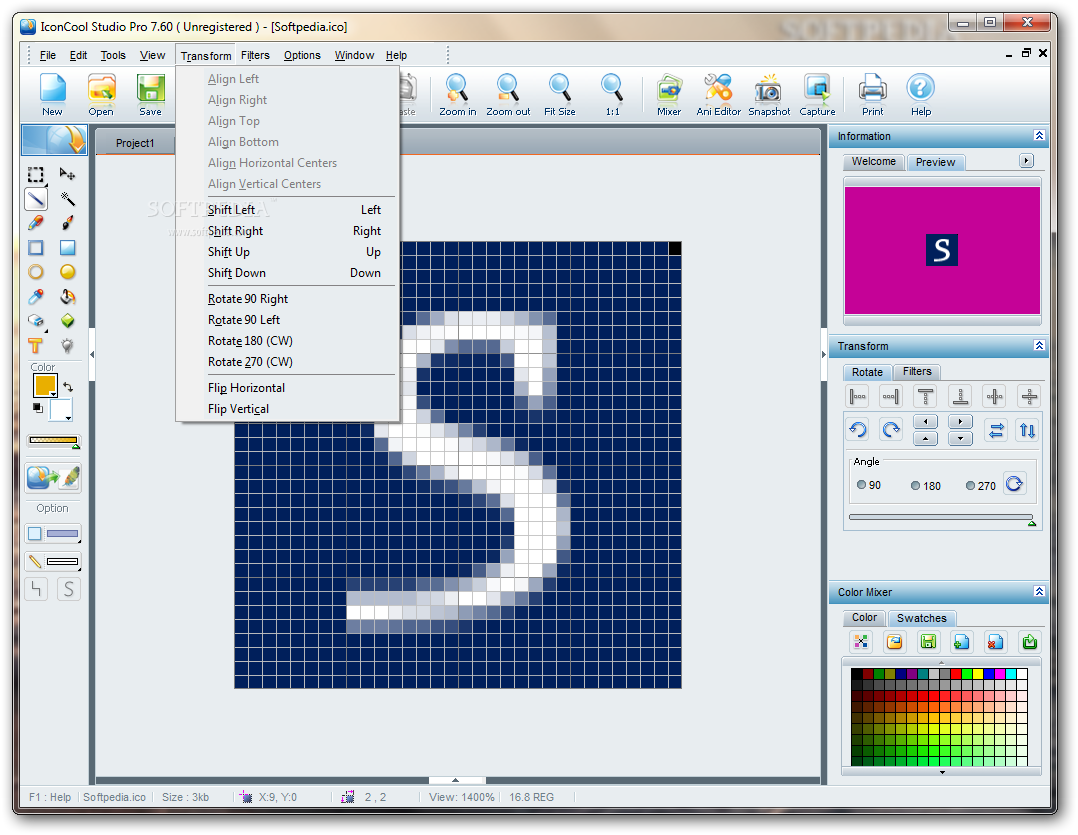Click the foreground orange color swatch
1078x835 pixels.
click(45, 386)
